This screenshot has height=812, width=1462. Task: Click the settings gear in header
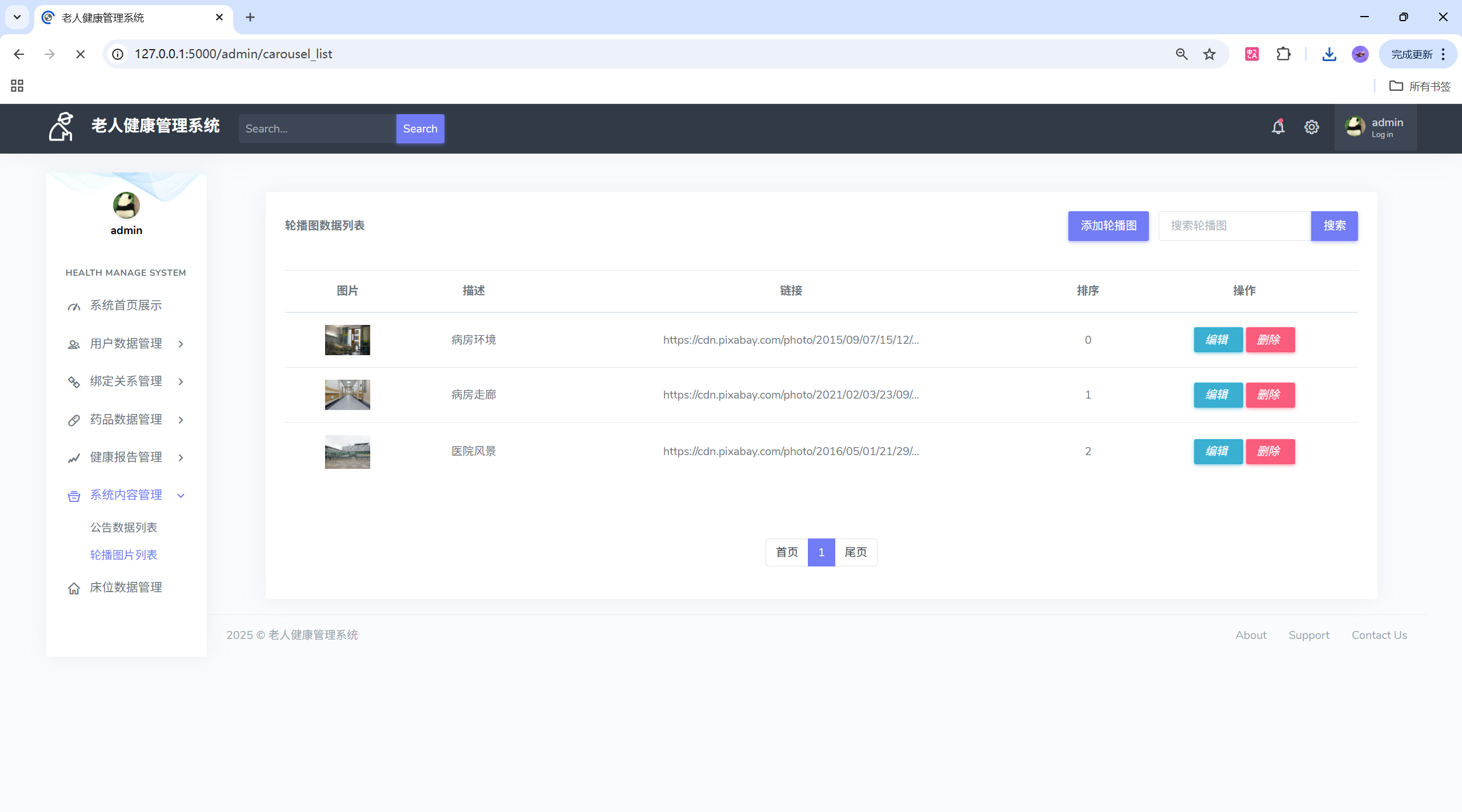pos(1311,127)
